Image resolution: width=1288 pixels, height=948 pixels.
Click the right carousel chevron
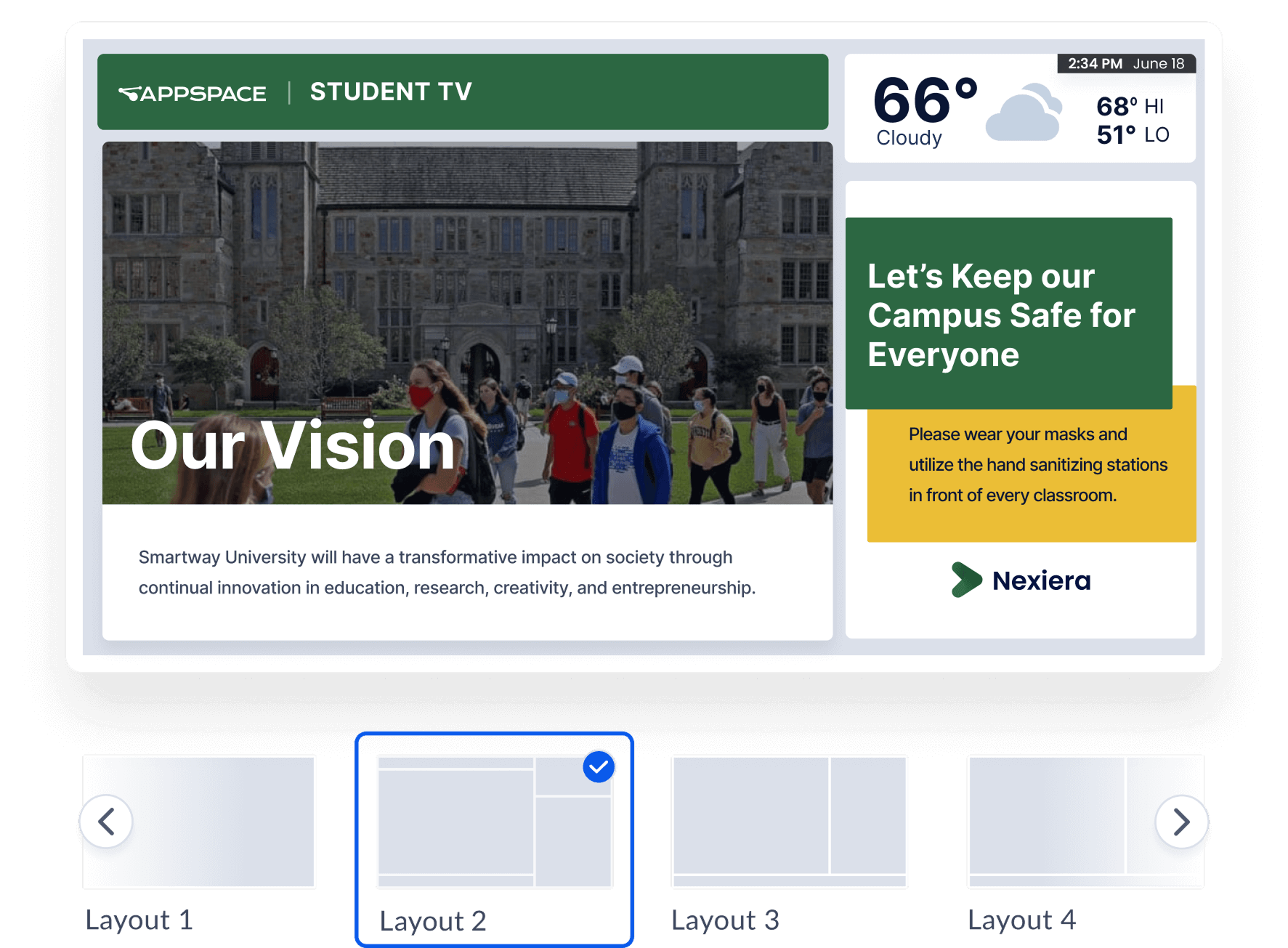point(1181,822)
